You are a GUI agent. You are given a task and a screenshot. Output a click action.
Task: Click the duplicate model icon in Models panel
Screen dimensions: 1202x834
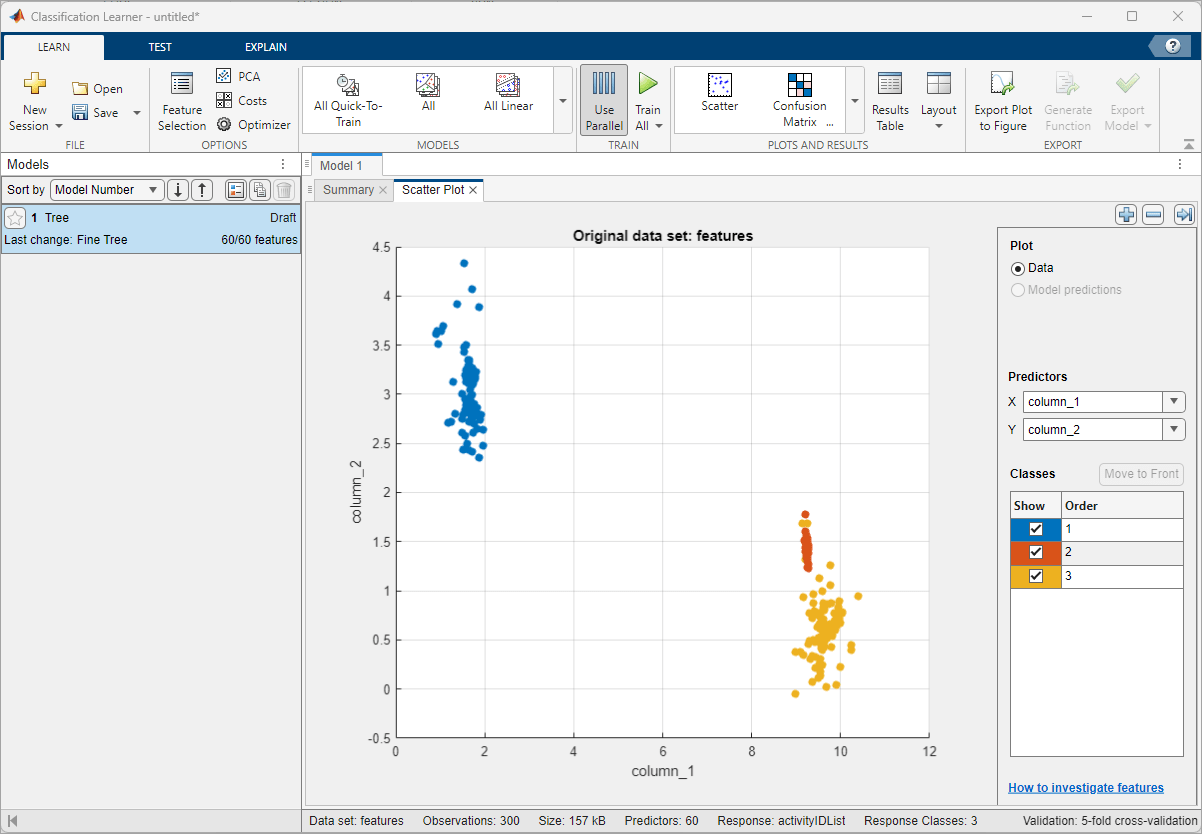[259, 189]
